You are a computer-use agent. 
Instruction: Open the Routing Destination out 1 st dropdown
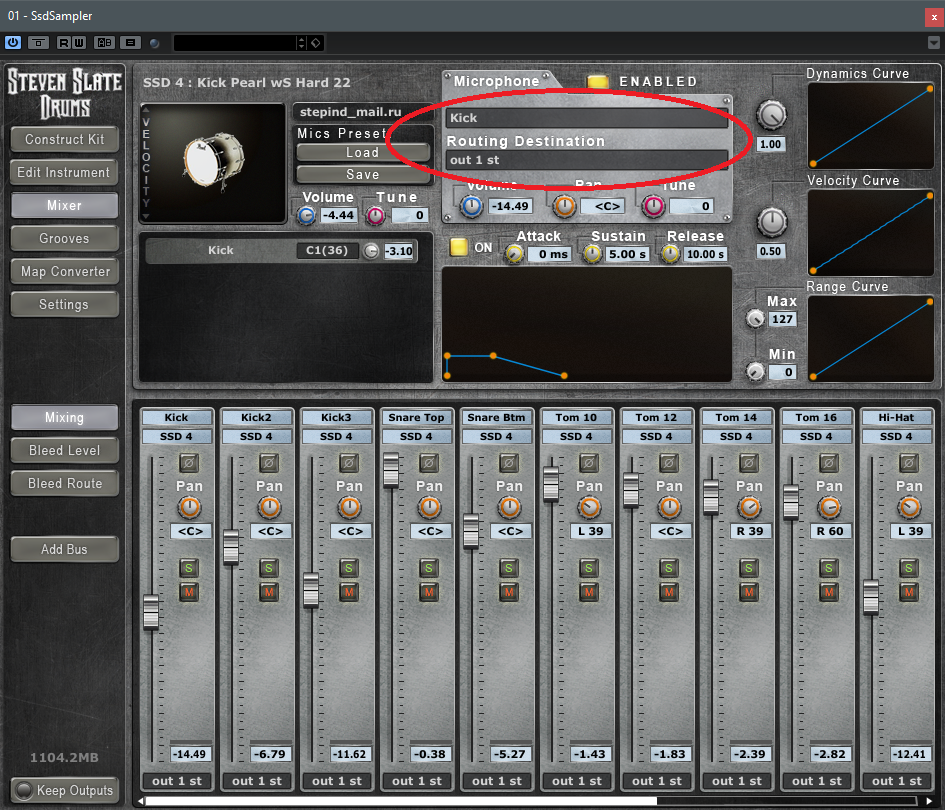(586, 160)
